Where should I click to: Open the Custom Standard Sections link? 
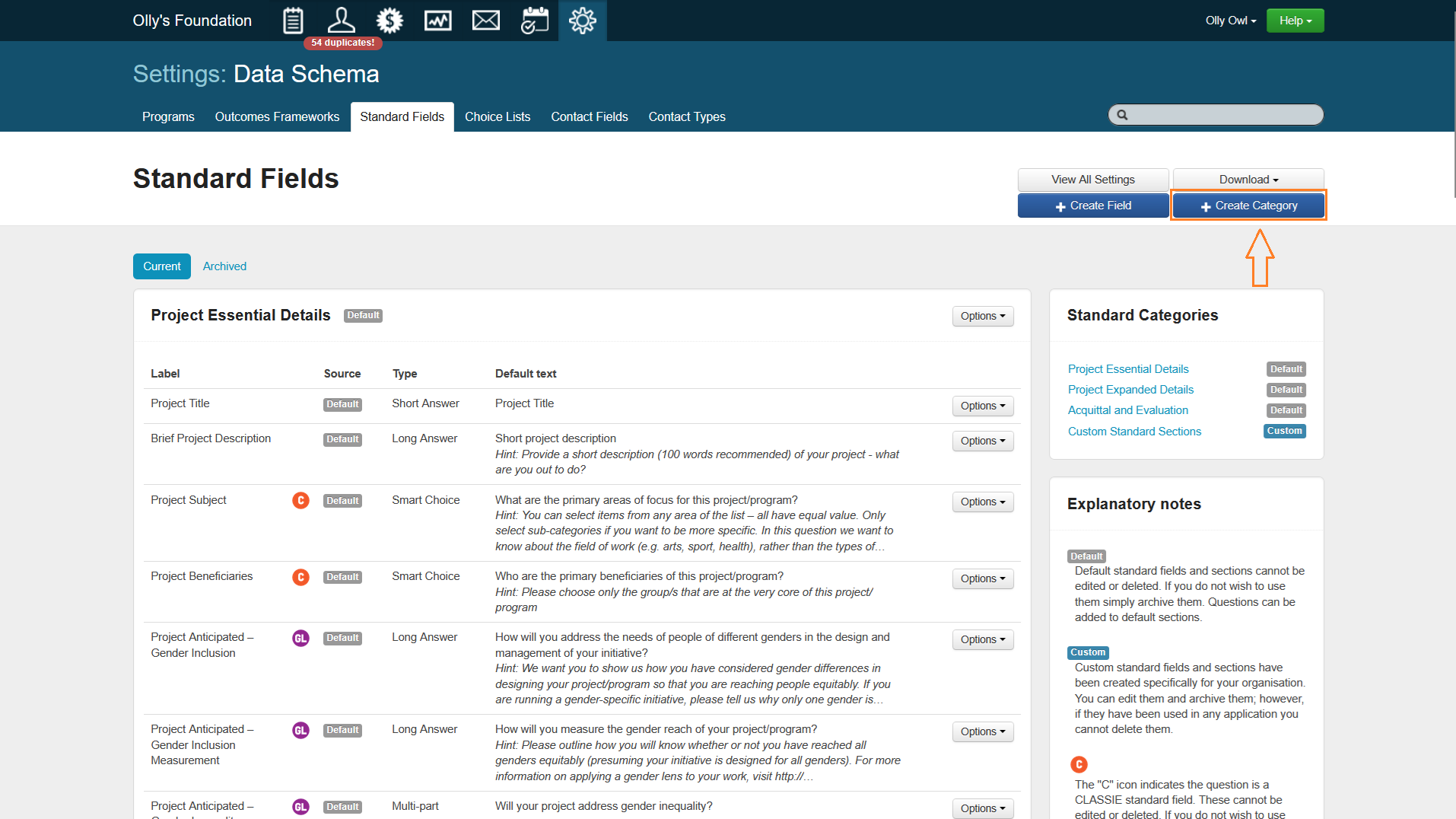click(1134, 432)
